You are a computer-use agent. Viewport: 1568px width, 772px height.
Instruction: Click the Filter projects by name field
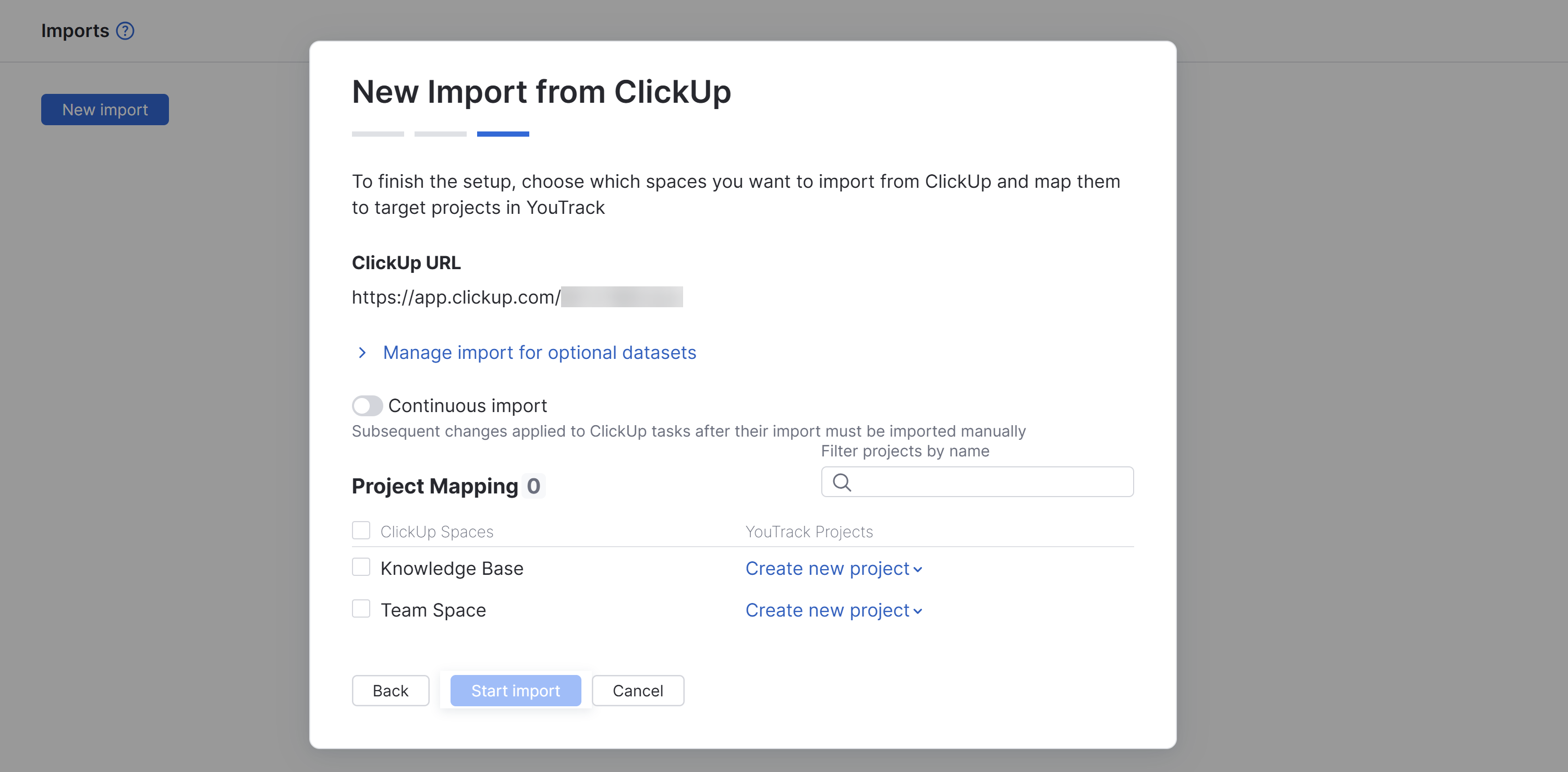(977, 482)
